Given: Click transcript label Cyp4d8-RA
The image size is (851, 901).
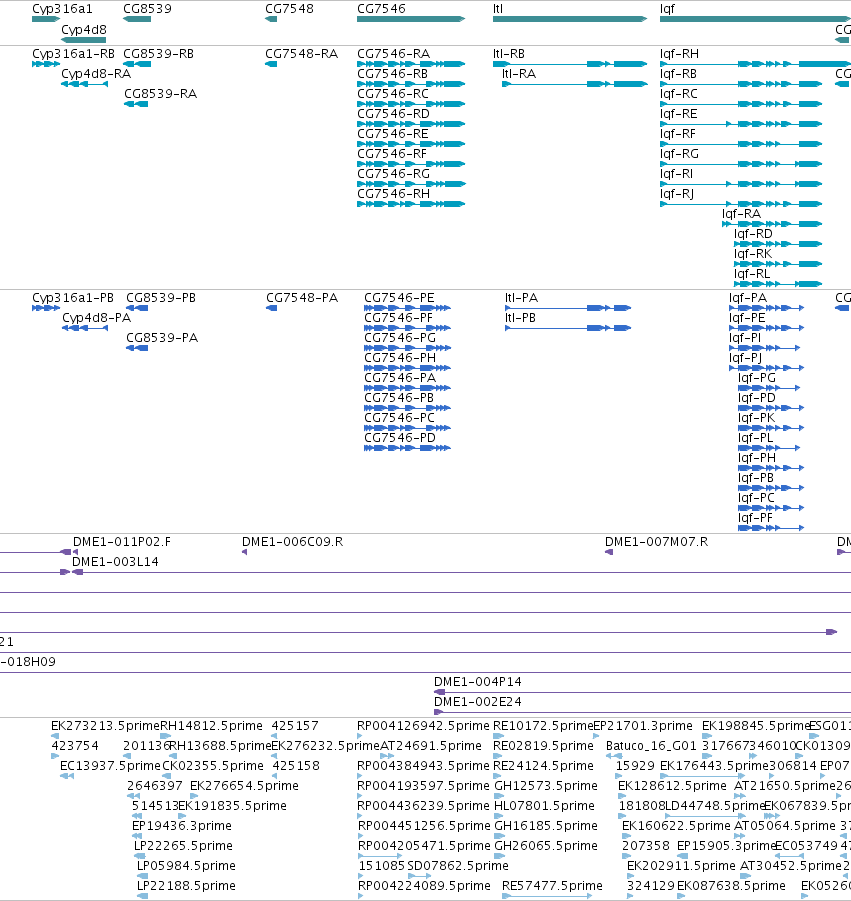Looking at the screenshot, I should [96, 74].
